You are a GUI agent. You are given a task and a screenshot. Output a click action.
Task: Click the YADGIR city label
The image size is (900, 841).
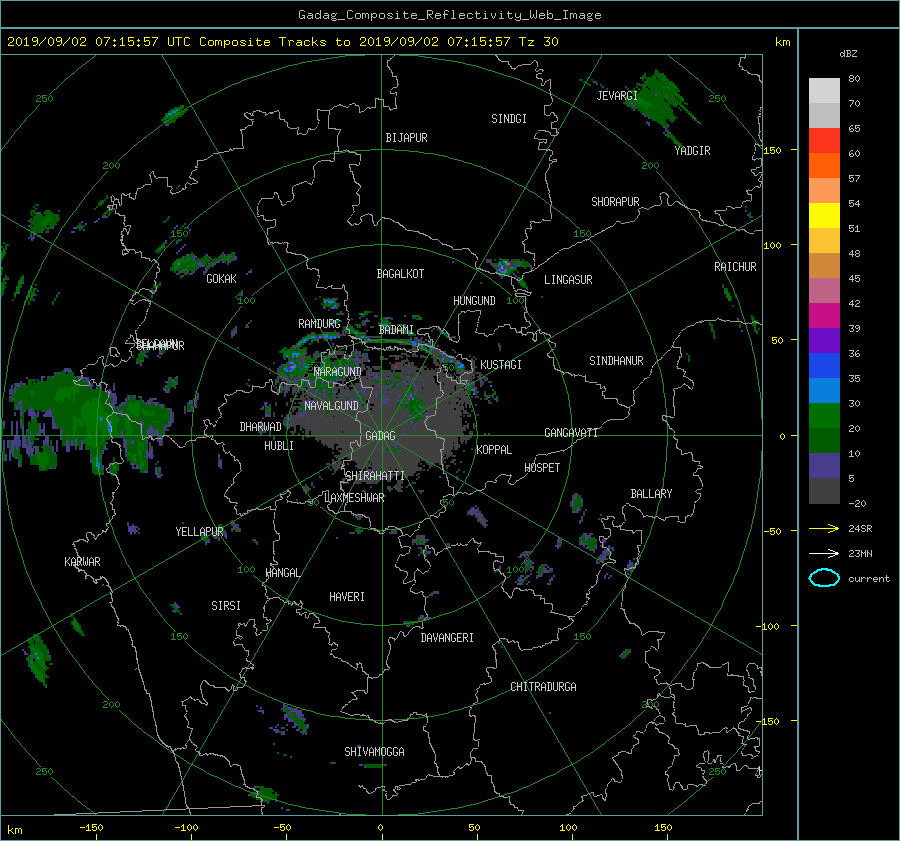(x=692, y=151)
